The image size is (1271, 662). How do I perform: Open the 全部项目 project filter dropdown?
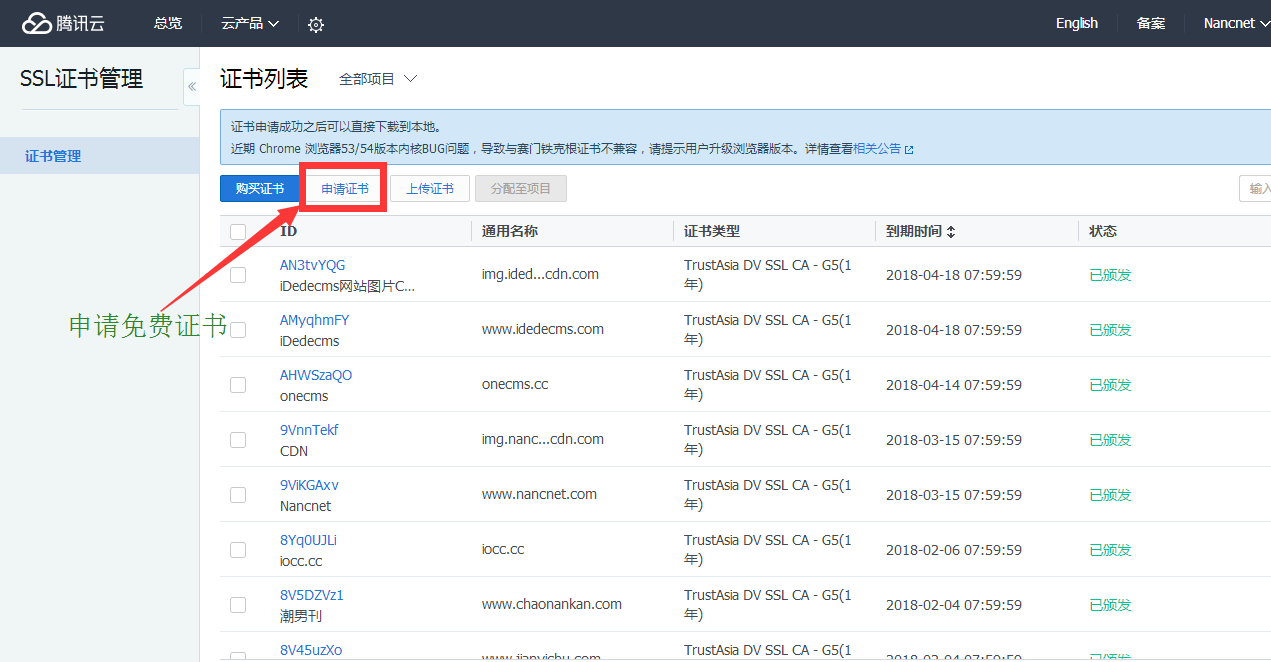click(377, 79)
